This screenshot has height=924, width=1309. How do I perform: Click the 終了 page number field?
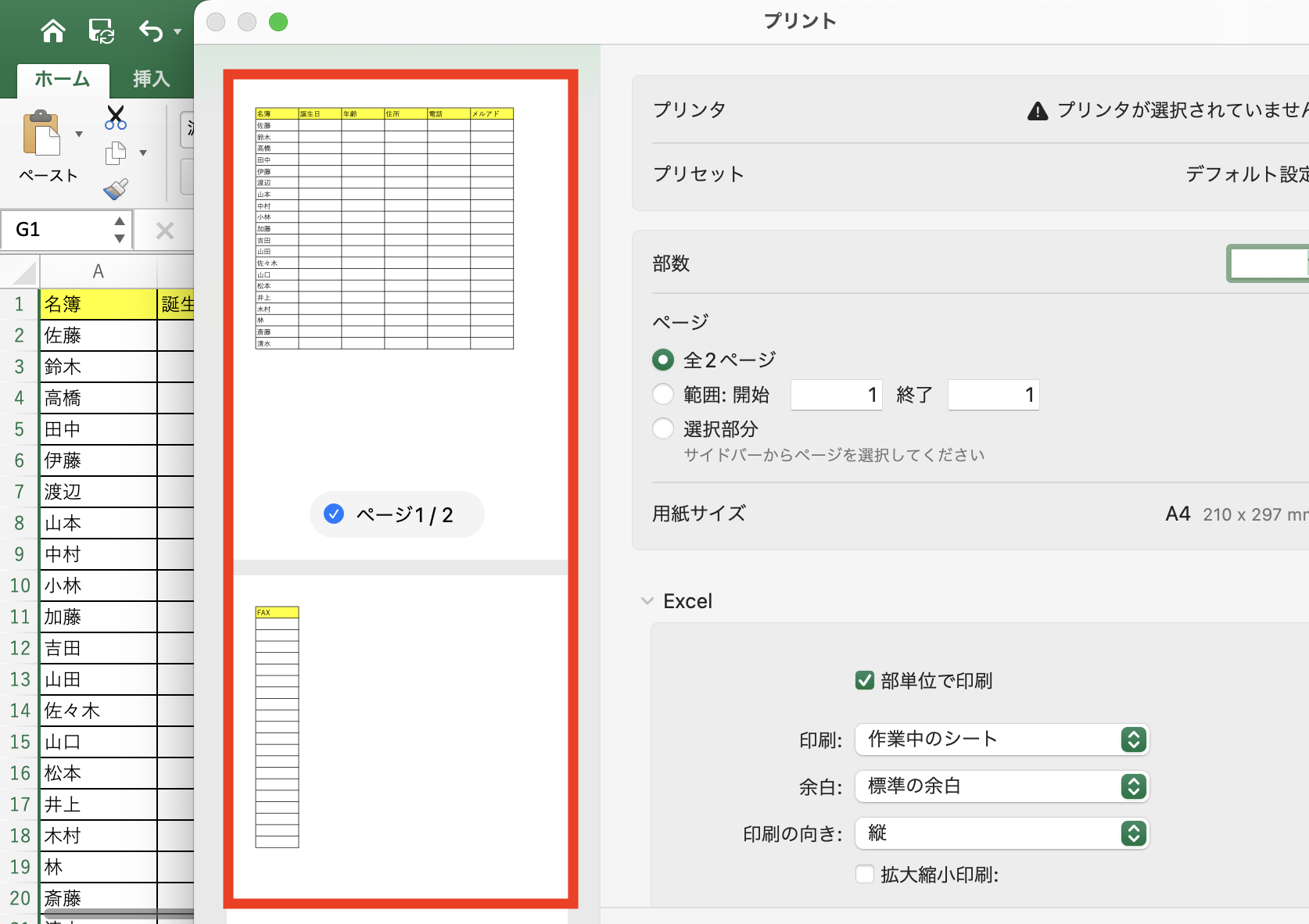[x=992, y=395]
